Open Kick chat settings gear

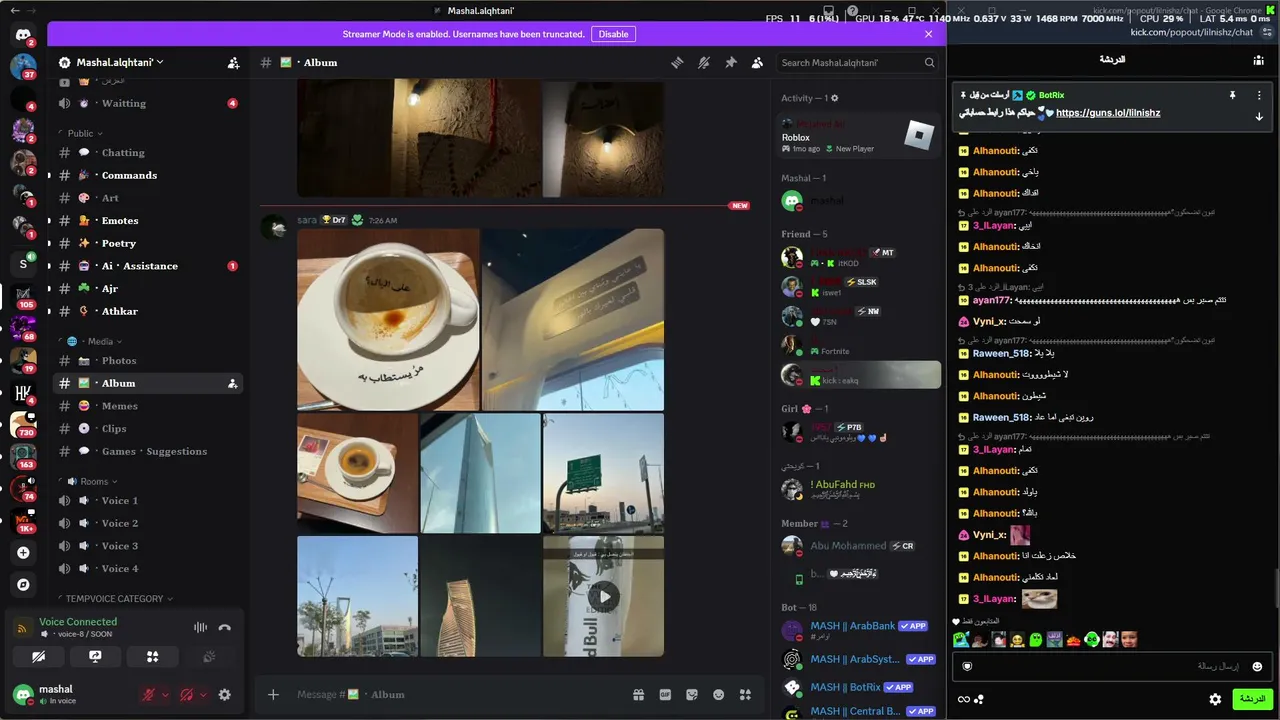click(1215, 699)
